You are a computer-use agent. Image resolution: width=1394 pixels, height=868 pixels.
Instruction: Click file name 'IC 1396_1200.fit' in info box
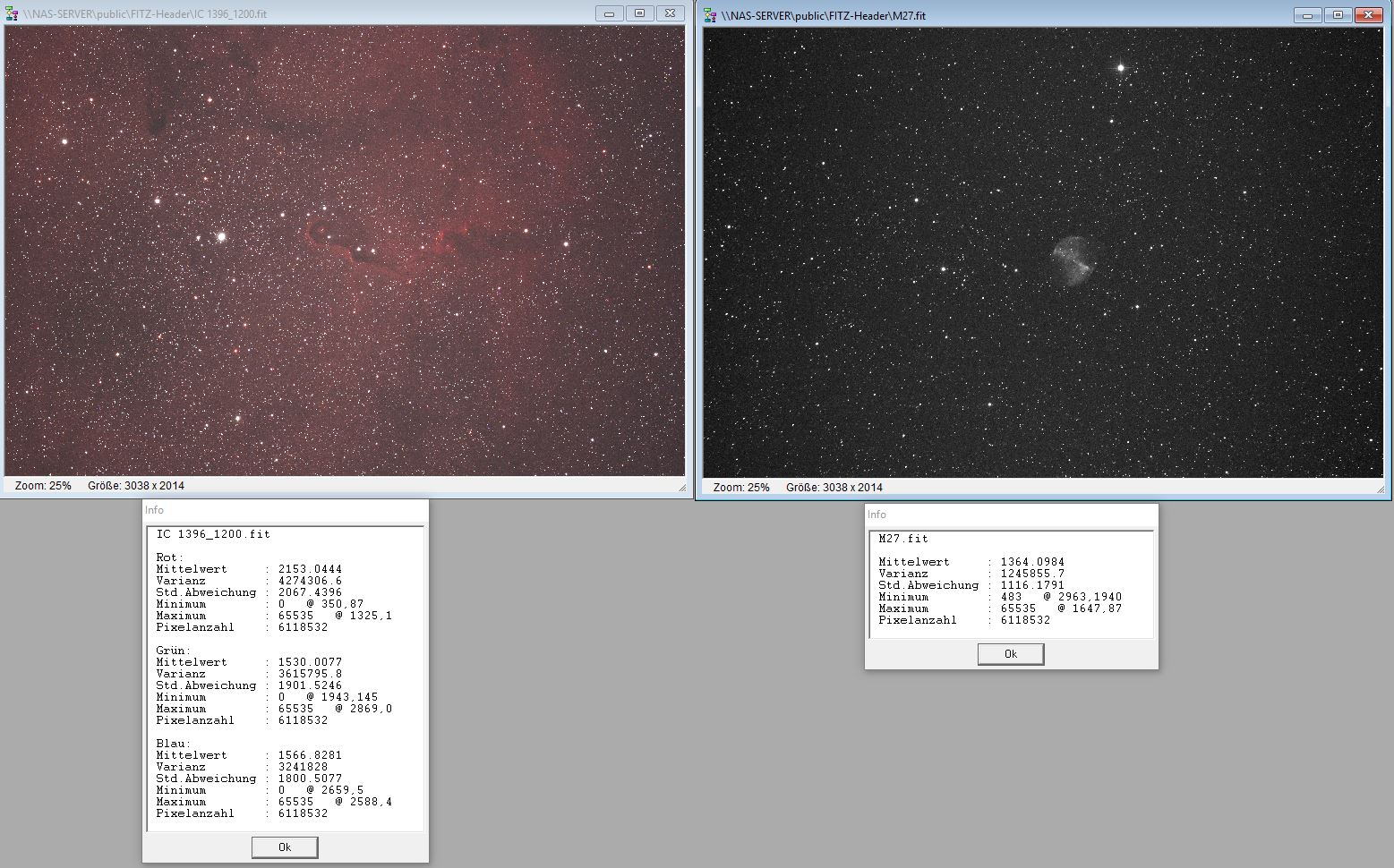[x=213, y=534]
